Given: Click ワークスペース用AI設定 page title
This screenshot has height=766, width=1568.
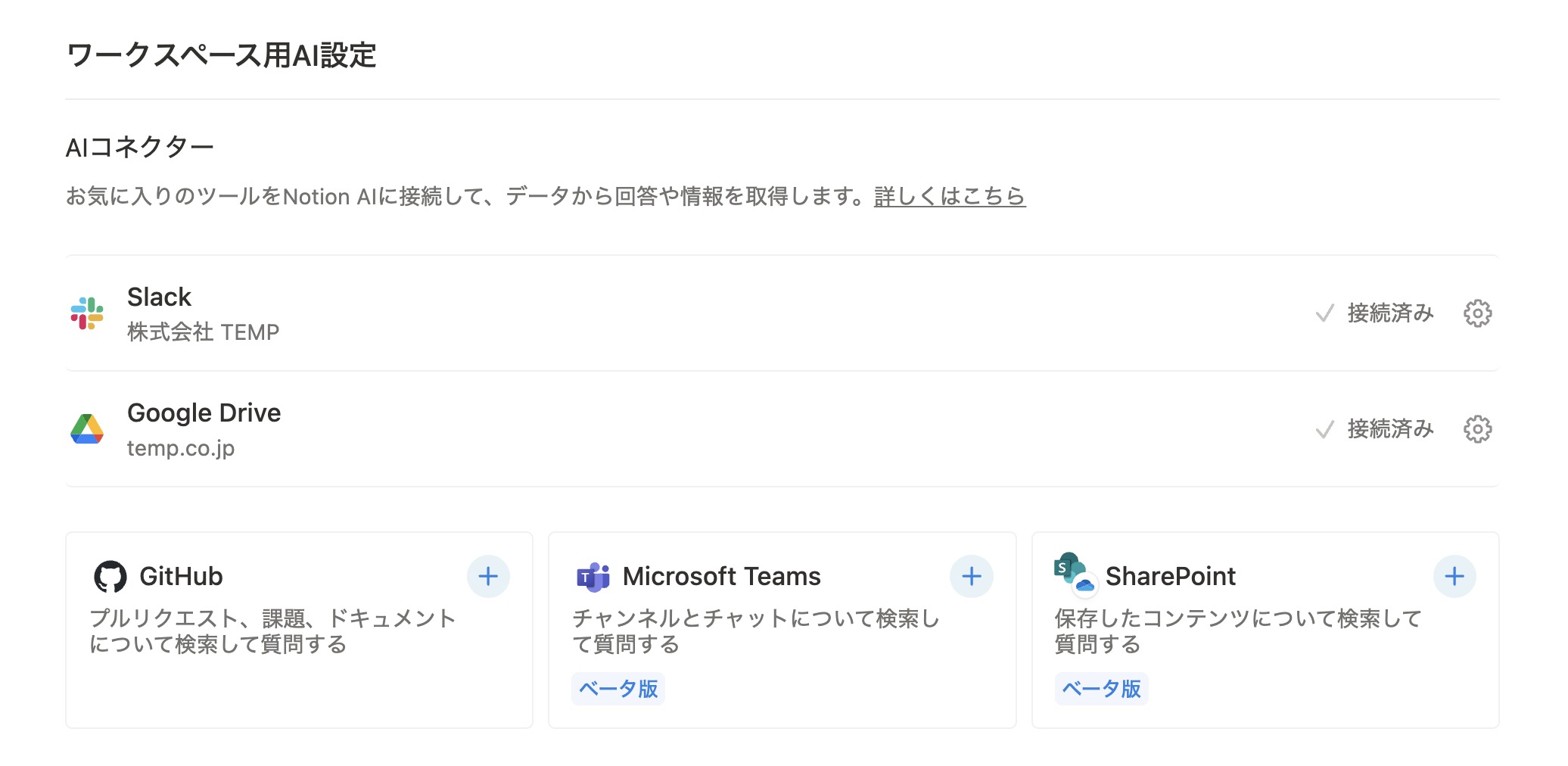Looking at the screenshot, I should tap(222, 55).
